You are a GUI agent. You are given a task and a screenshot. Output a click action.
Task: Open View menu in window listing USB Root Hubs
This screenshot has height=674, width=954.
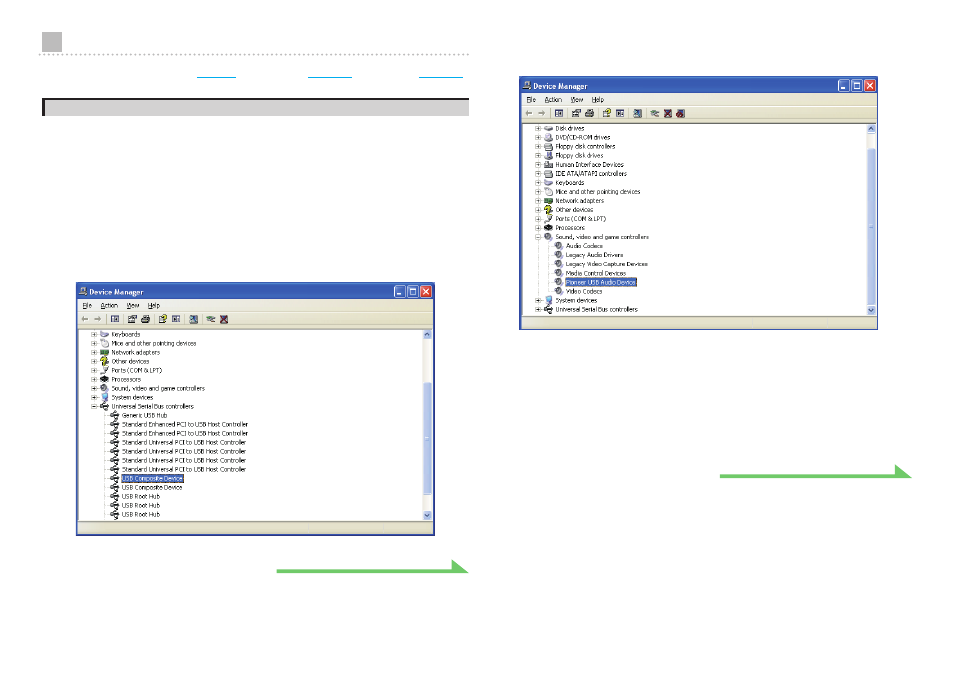pos(133,305)
